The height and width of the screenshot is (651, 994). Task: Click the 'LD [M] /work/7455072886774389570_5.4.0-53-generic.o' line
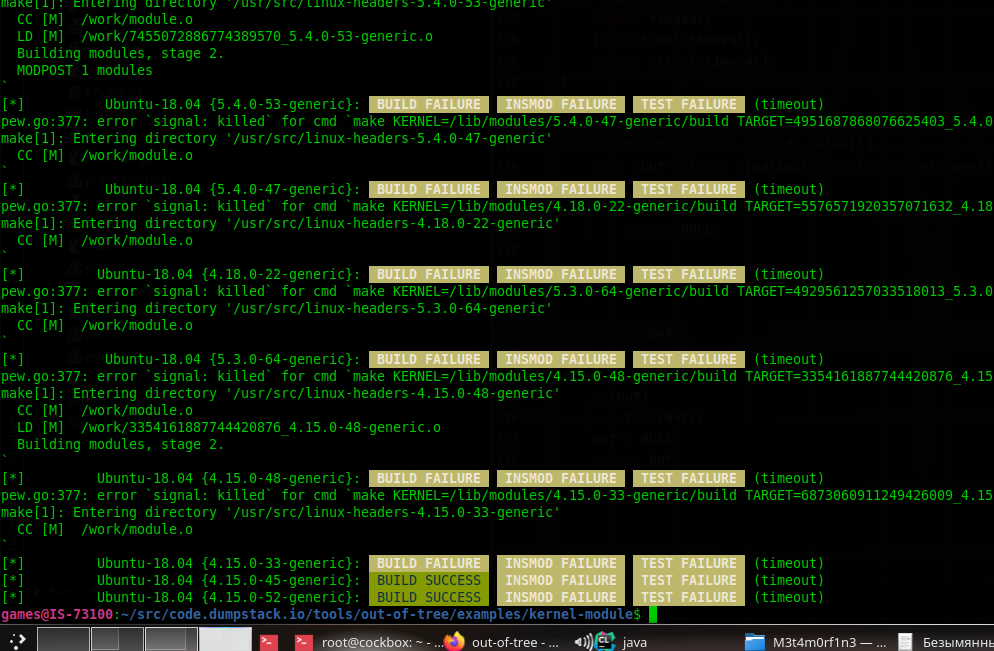click(x=224, y=36)
